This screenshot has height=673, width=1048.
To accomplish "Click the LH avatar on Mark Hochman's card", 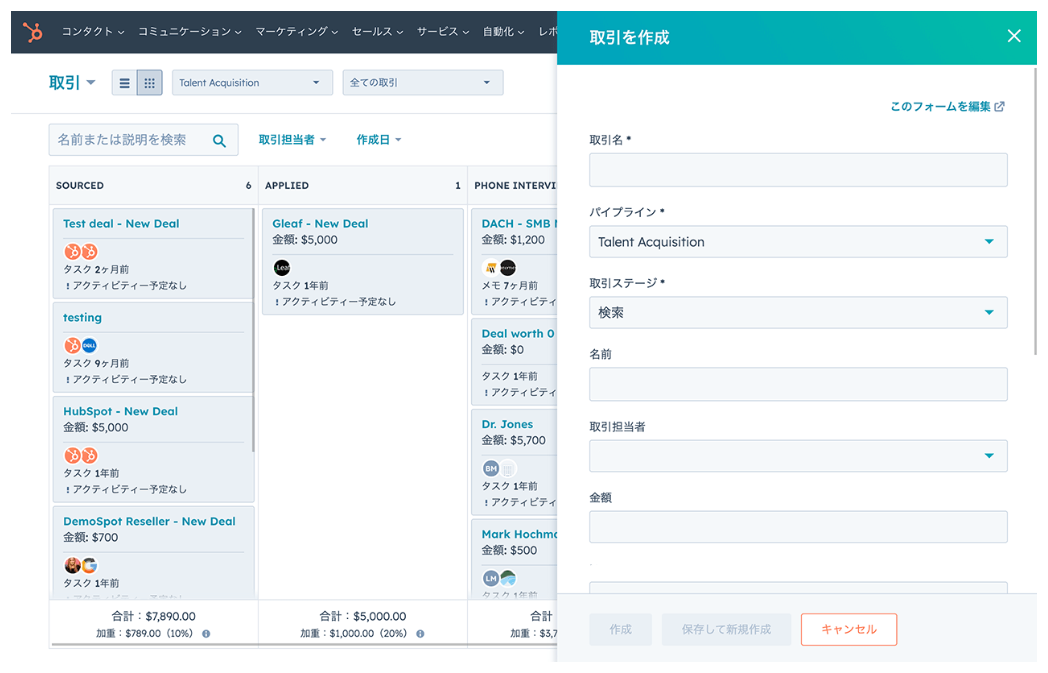I will tap(490, 577).
